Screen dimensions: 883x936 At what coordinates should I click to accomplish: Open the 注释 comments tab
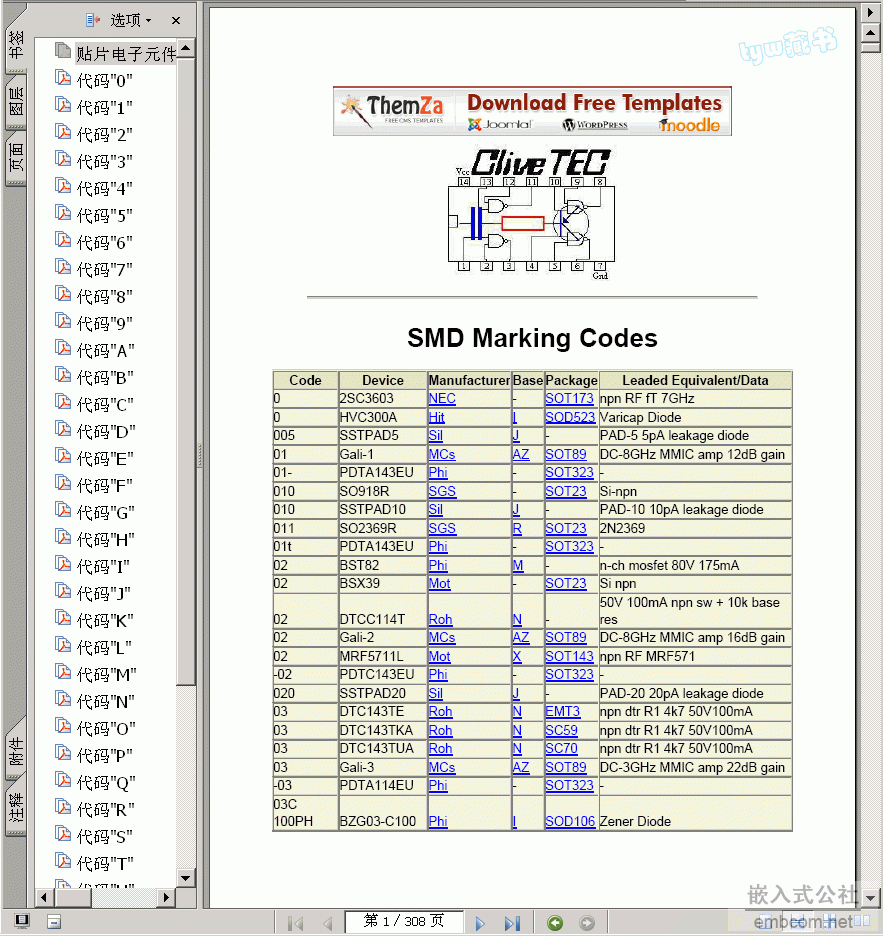click(x=16, y=806)
